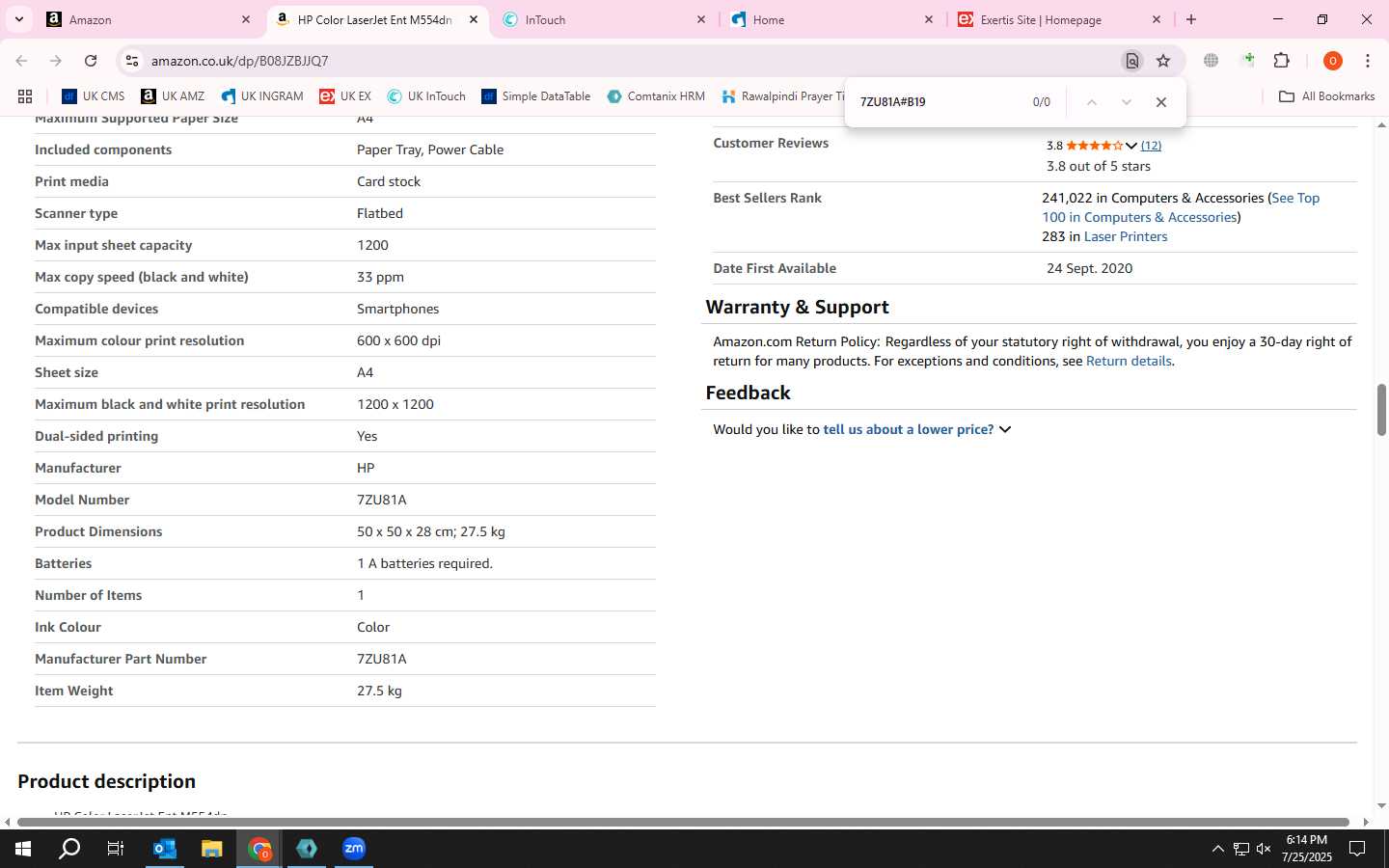Click the network tray icon
This screenshot has width=1389, height=868.
point(1240,849)
